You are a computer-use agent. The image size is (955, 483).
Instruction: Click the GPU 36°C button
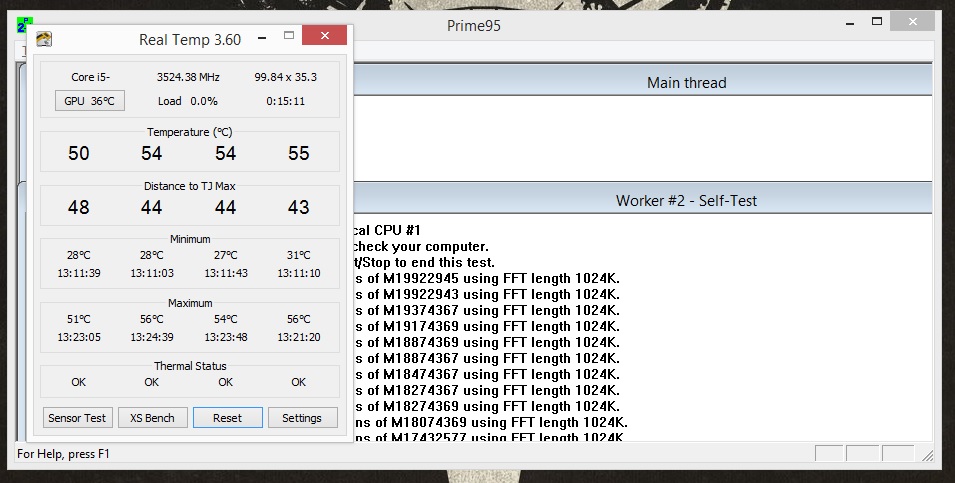coord(89,101)
